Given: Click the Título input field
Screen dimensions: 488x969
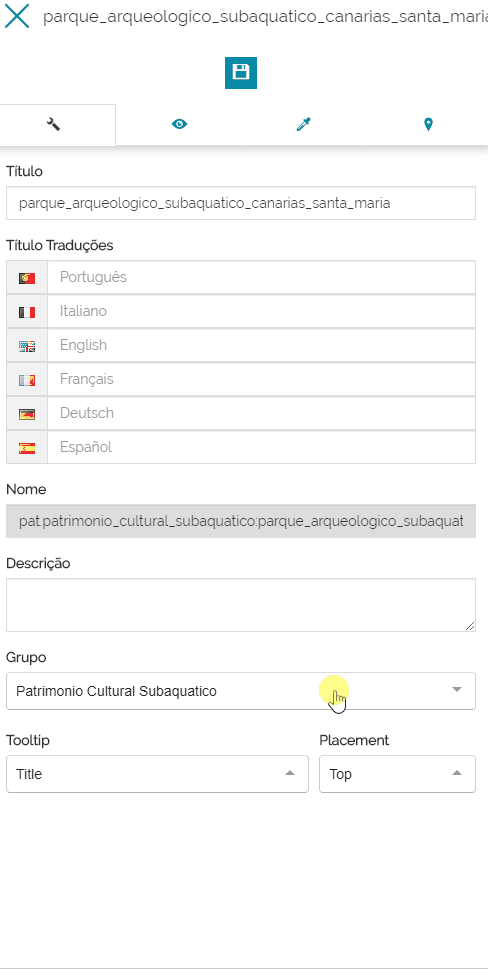Looking at the screenshot, I should coord(241,203).
